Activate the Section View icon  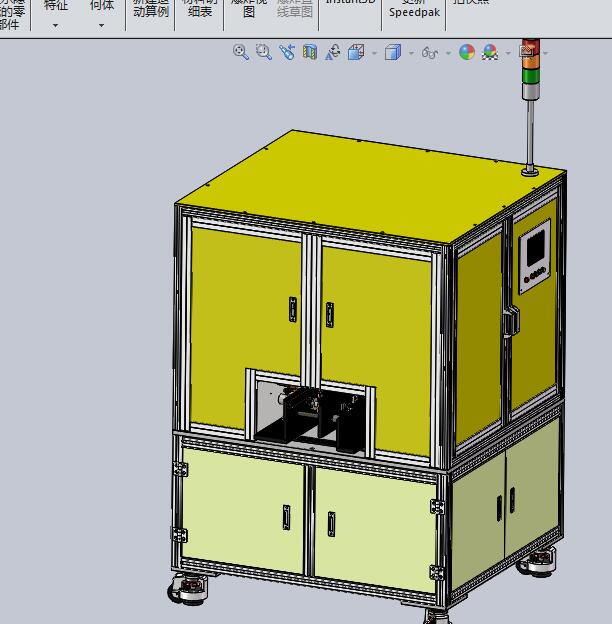pyautogui.click(x=310, y=52)
